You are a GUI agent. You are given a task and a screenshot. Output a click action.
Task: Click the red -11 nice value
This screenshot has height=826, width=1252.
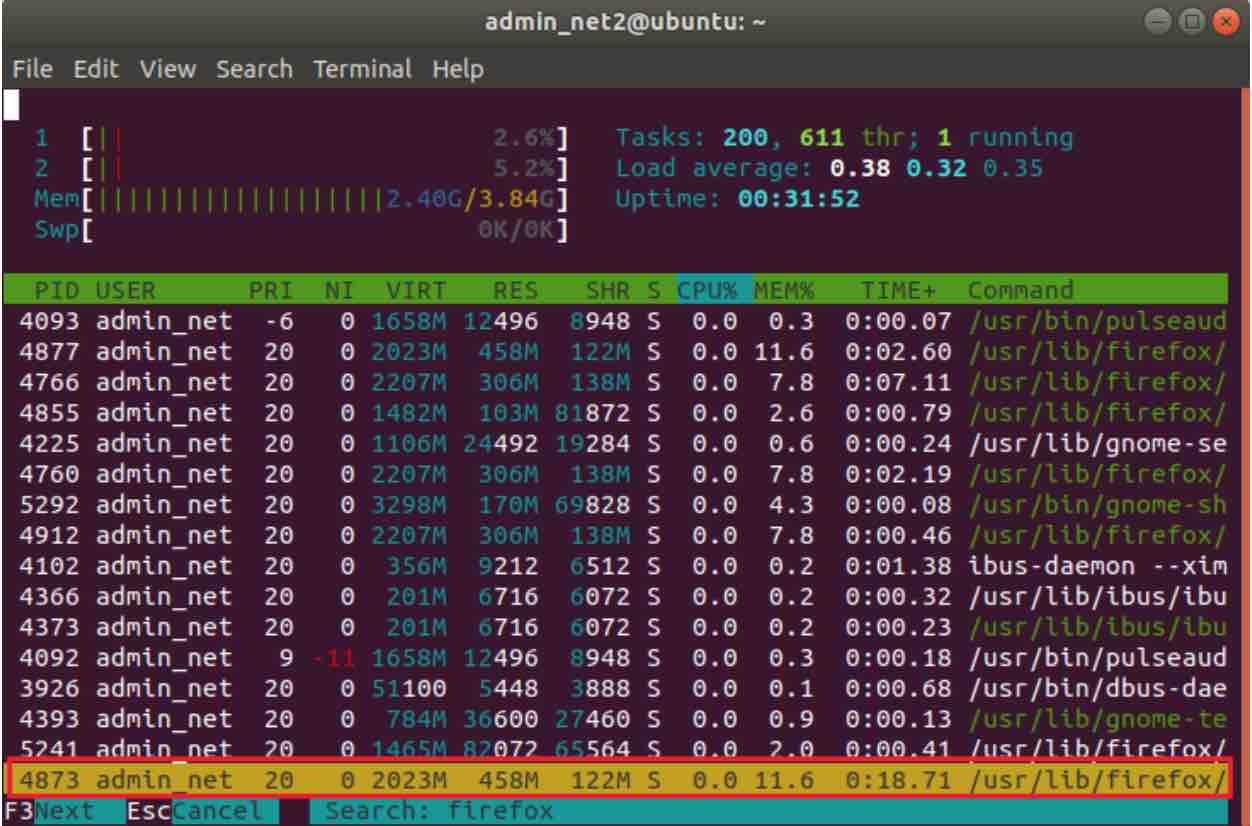click(334, 659)
